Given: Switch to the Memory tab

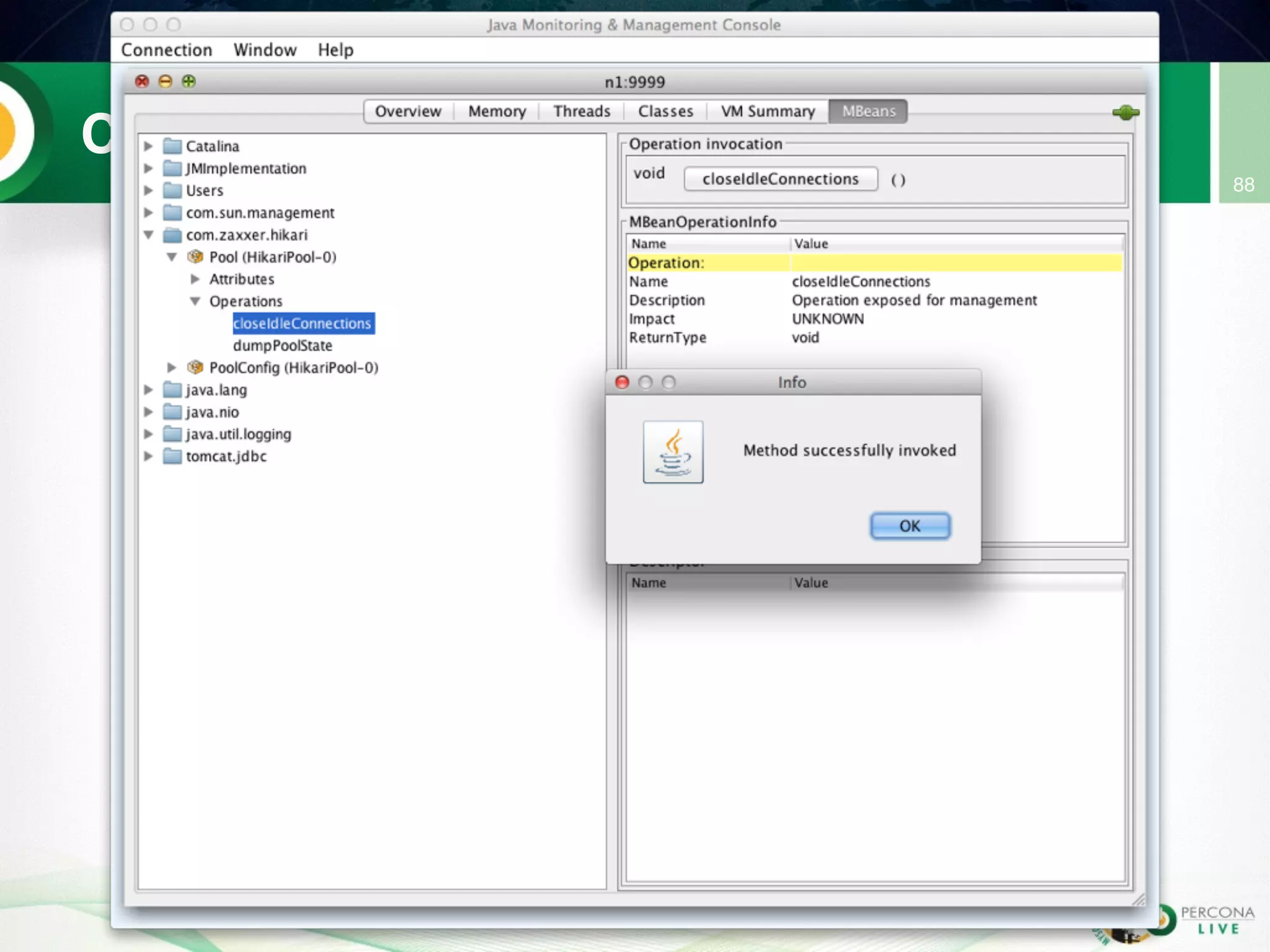Looking at the screenshot, I should click(x=497, y=112).
